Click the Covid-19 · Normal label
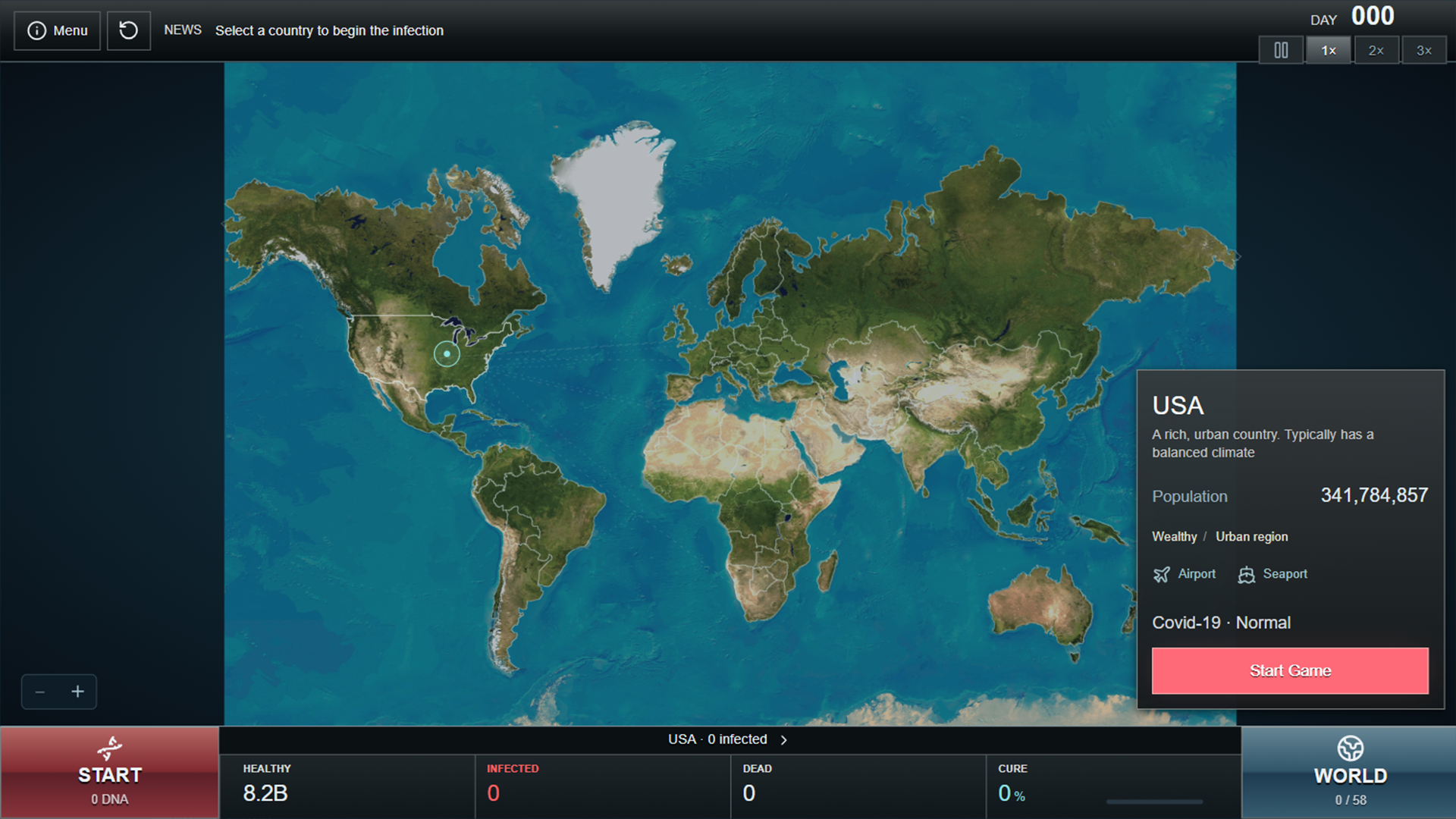Image resolution: width=1456 pixels, height=819 pixels. tap(1221, 623)
